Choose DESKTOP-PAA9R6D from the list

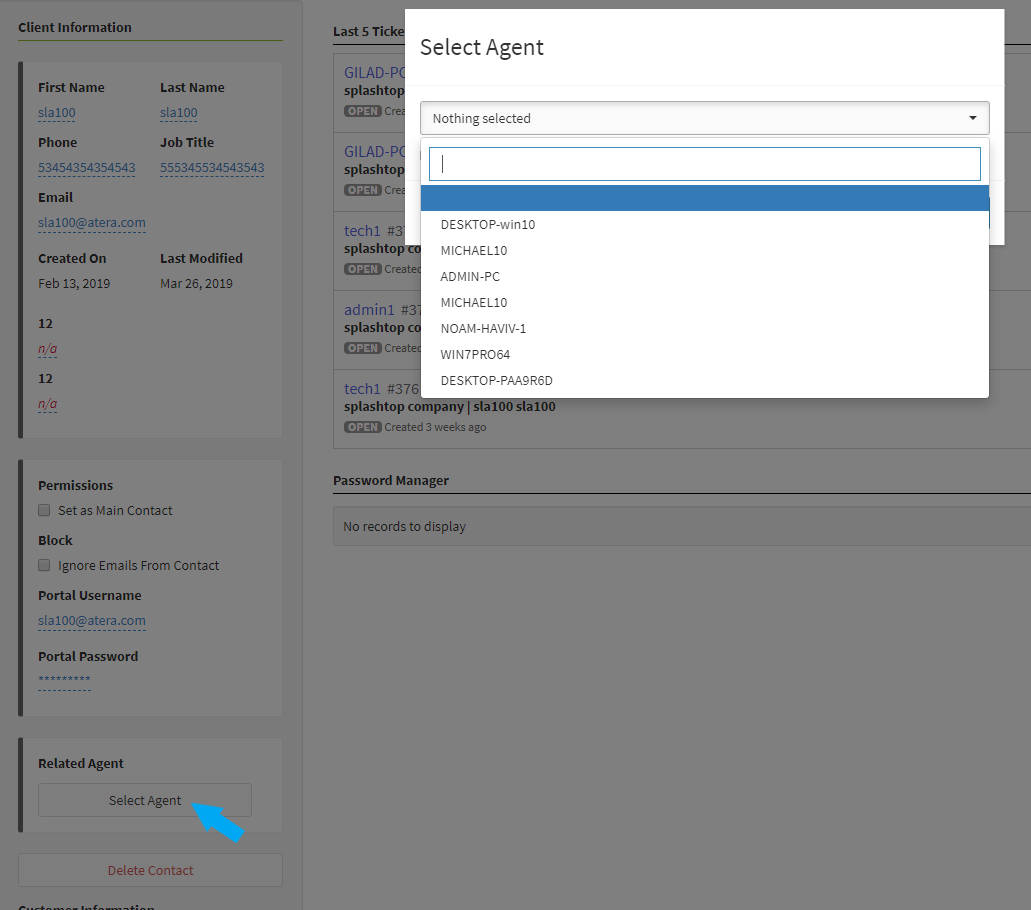click(x=496, y=380)
